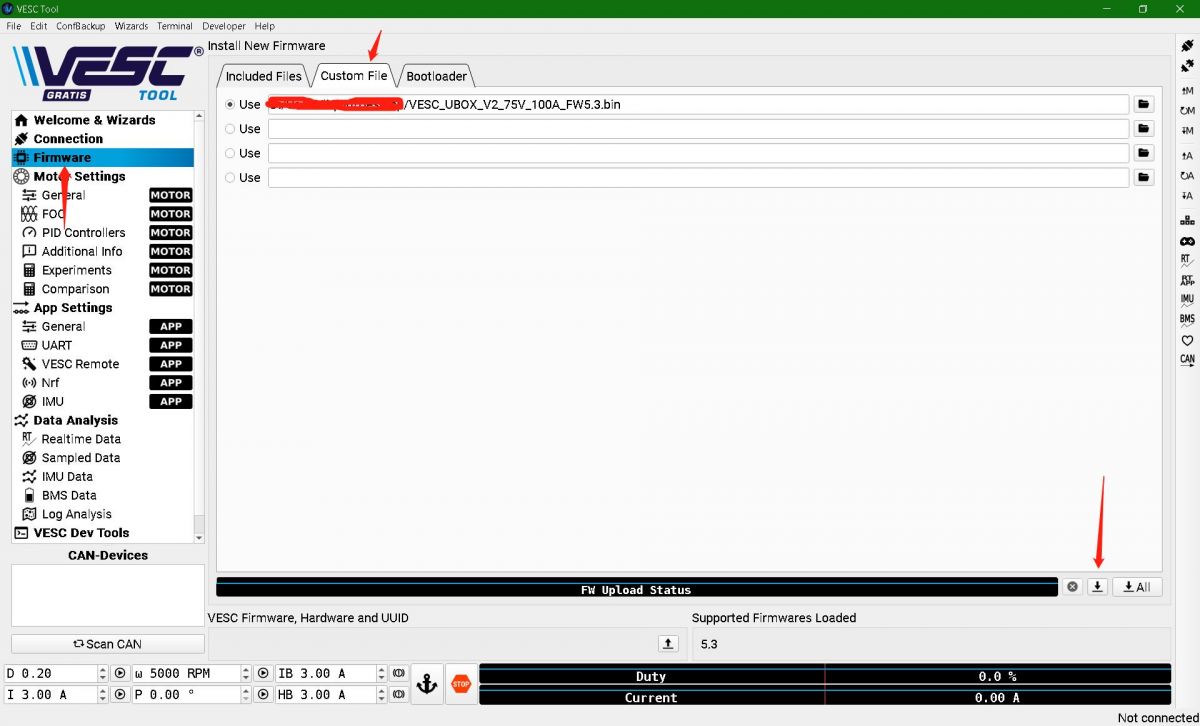Click play button next to D 0.20
The height and width of the screenshot is (726, 1200).
click(120, 673)
